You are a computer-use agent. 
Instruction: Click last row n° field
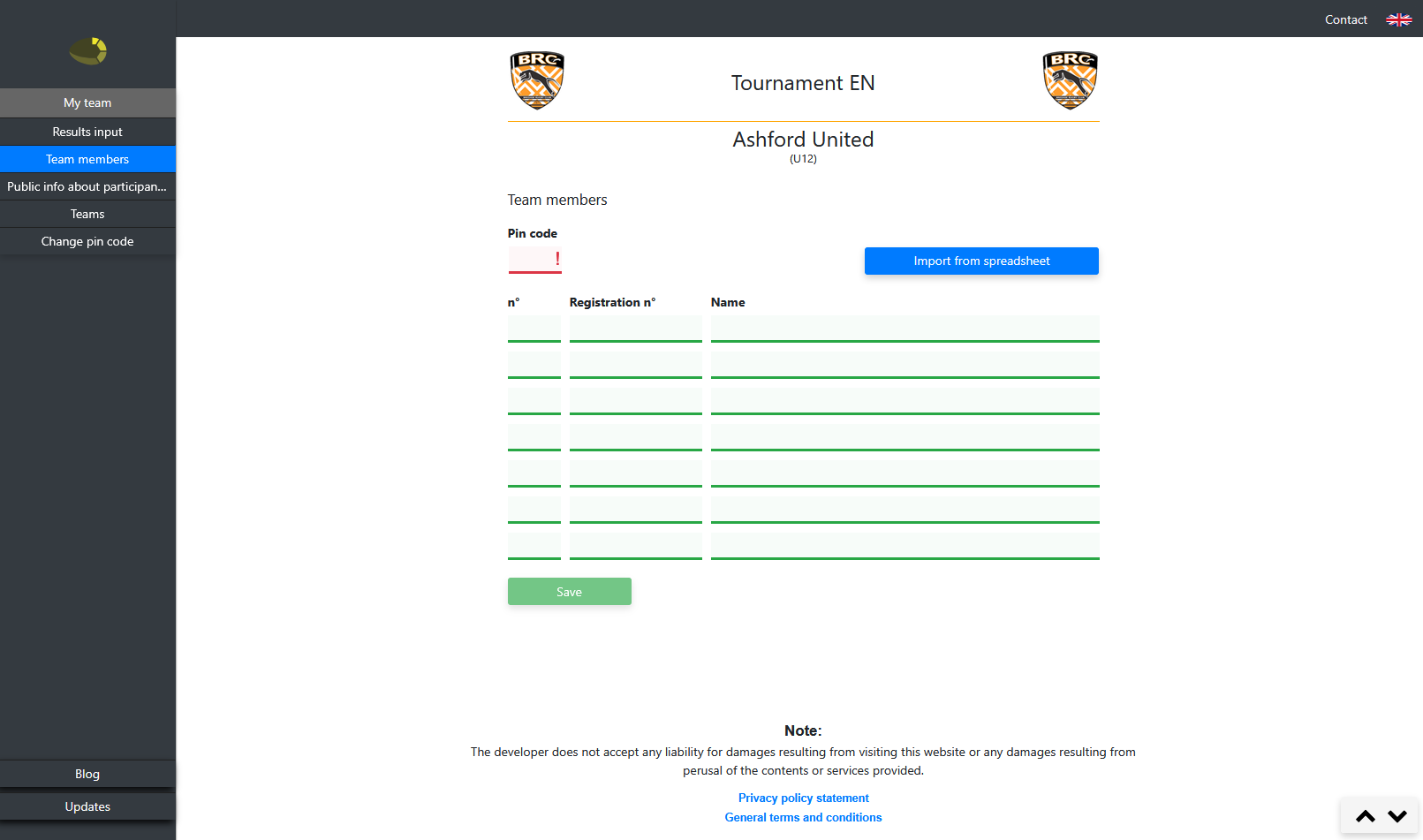click(x=534, y=546)
